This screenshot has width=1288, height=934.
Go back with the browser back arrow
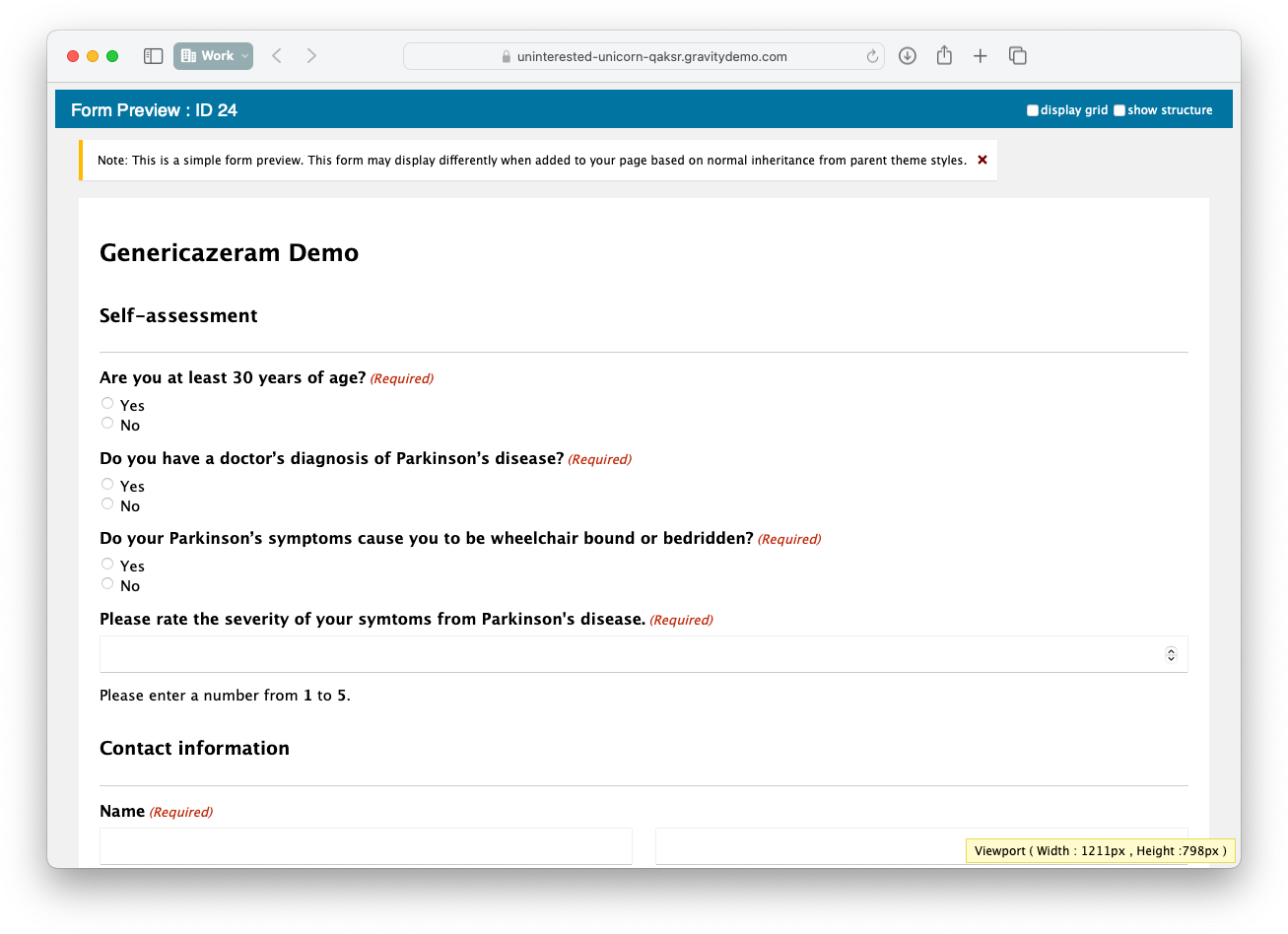pyautogui.click(x=277, y=56)
